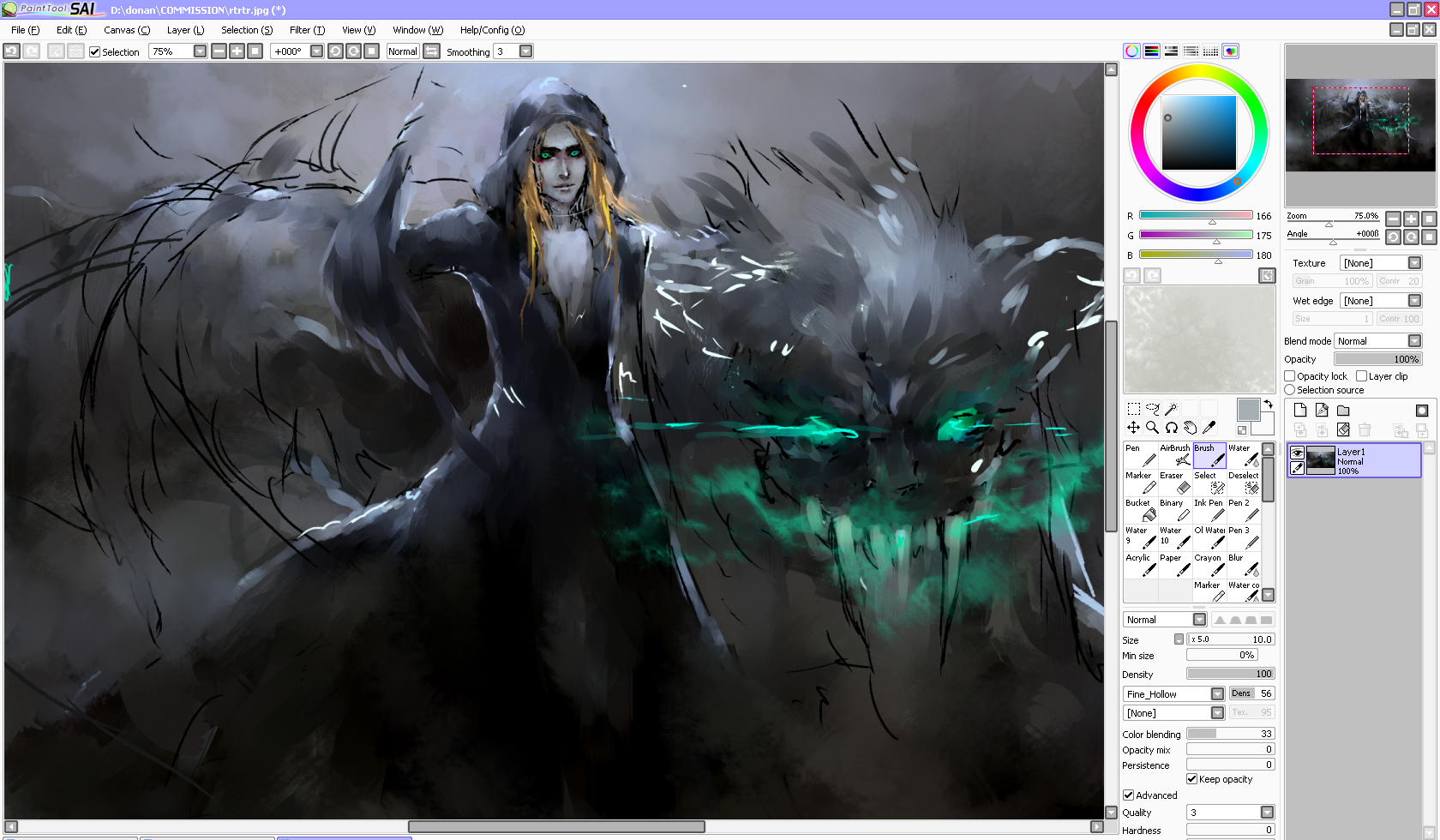Enable Selection source option

(x=1290, y=390)
